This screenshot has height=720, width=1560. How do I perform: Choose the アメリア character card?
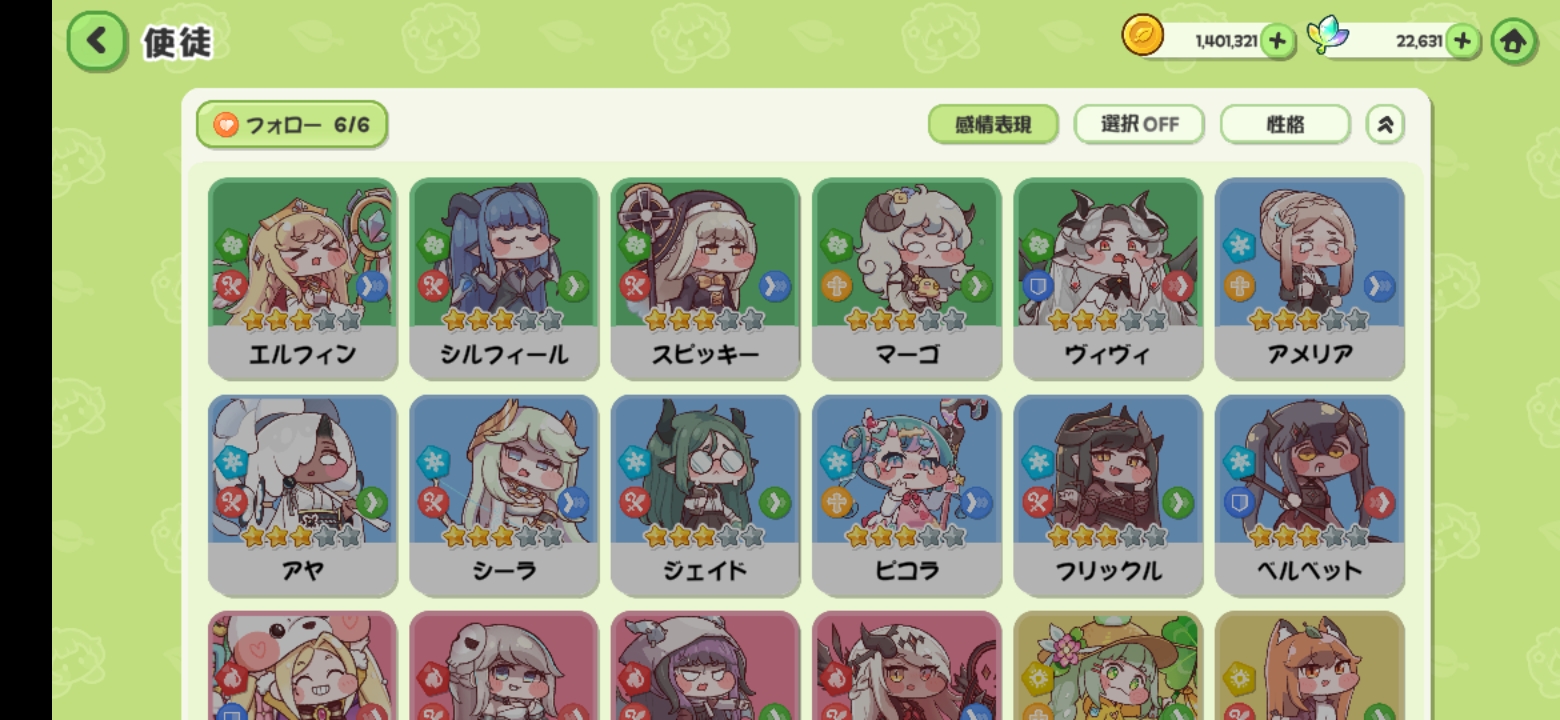click(x=1310, y=279)
